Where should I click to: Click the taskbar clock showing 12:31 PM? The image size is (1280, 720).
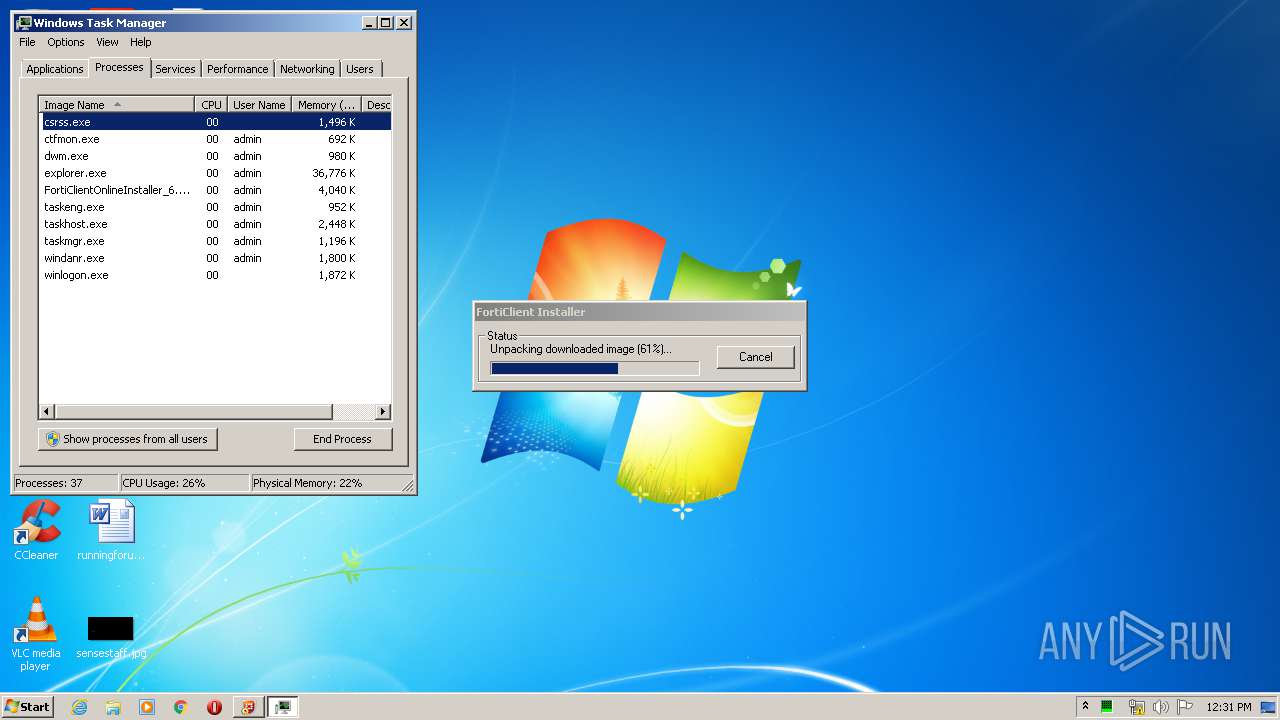[1228, 707]
